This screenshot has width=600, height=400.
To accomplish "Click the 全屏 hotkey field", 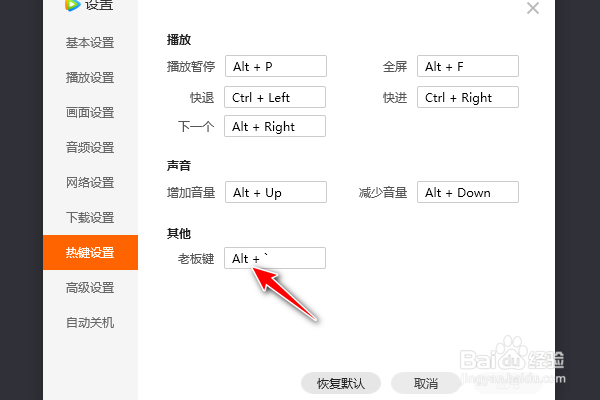I will 468,67.
